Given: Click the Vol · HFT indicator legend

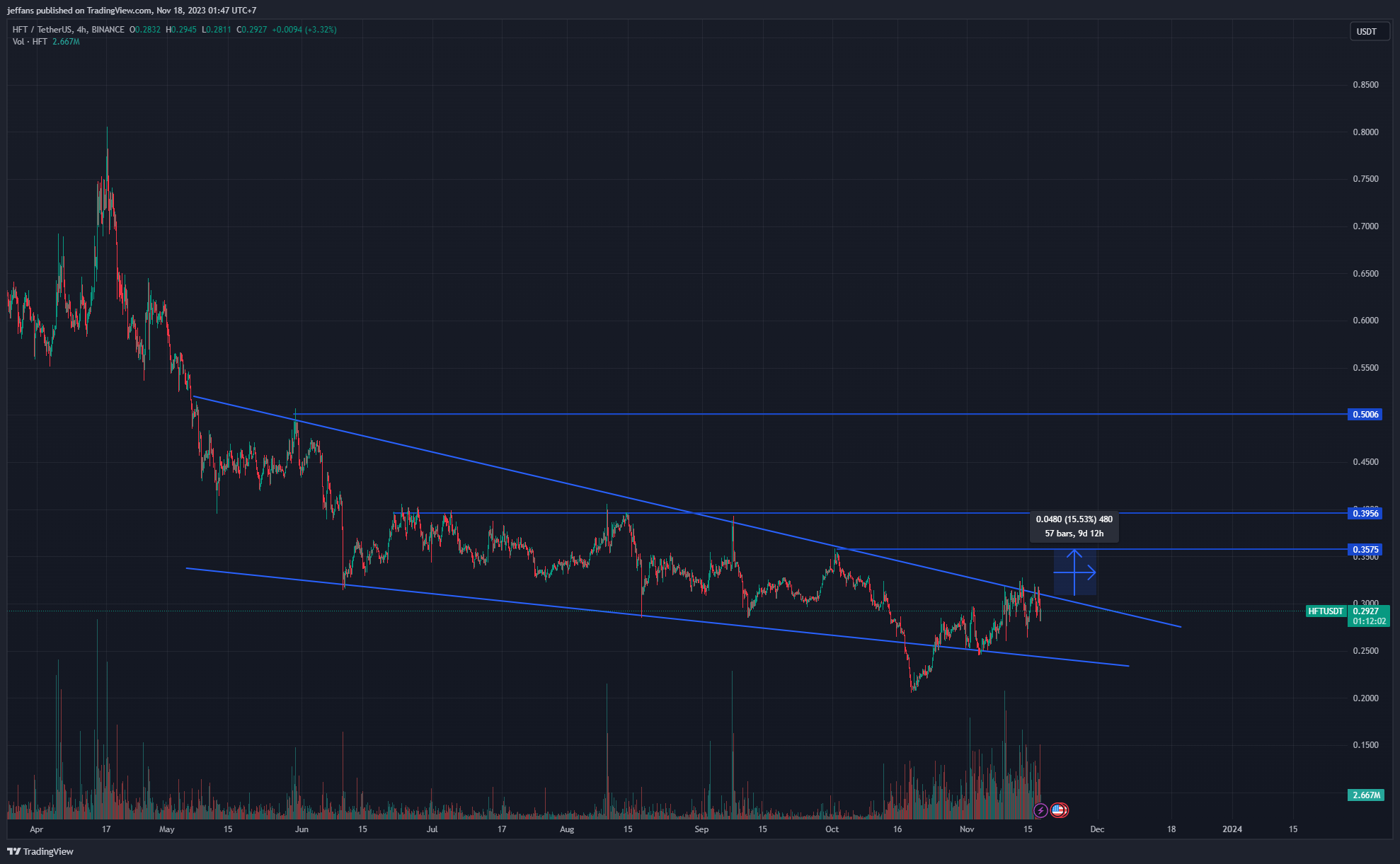Looking at the screenshot, I should tap(30, 42).
